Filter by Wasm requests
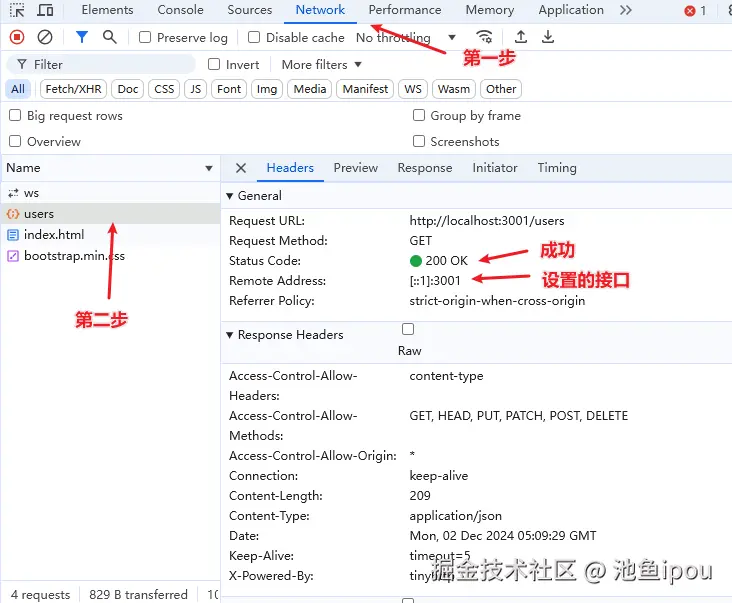 tap(454, 89)
